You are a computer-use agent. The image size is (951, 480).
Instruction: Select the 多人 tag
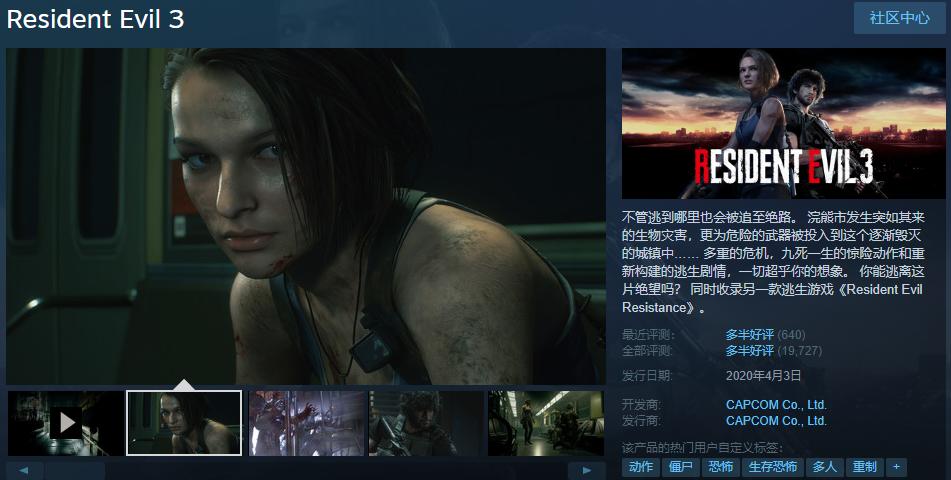pyautogui.click(x=824, y=467)
